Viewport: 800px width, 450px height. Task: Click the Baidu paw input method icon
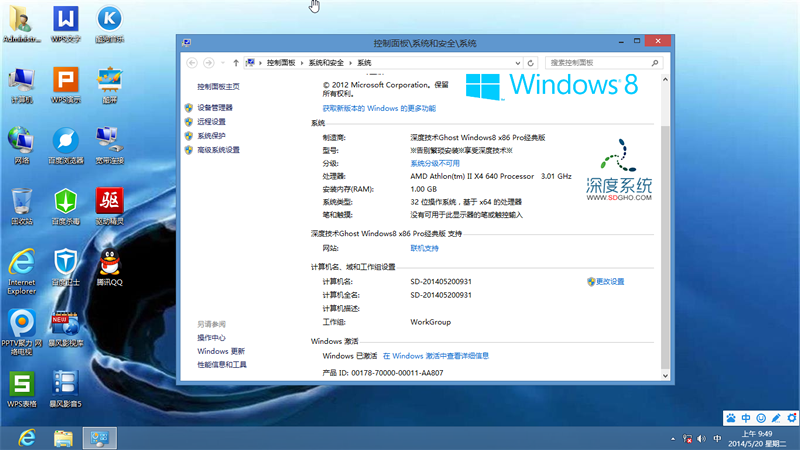[731, 418]
